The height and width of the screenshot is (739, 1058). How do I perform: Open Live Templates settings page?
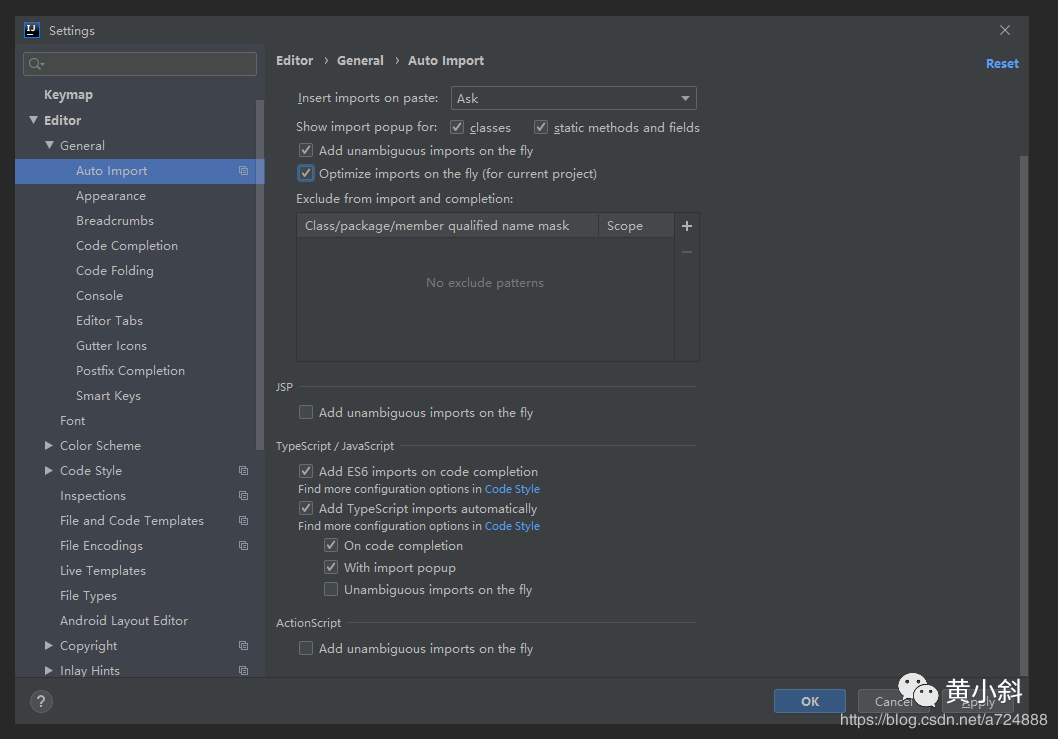[x=103, y=570]
